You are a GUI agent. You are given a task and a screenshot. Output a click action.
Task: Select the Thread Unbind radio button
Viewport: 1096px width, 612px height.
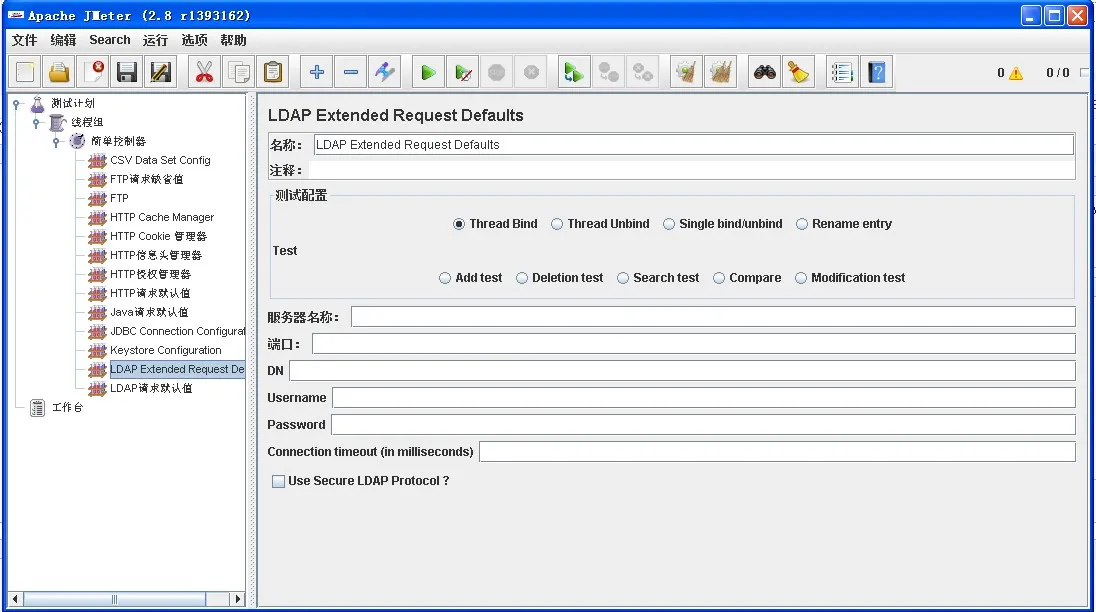pyautogui.click(x=557, y=224)
